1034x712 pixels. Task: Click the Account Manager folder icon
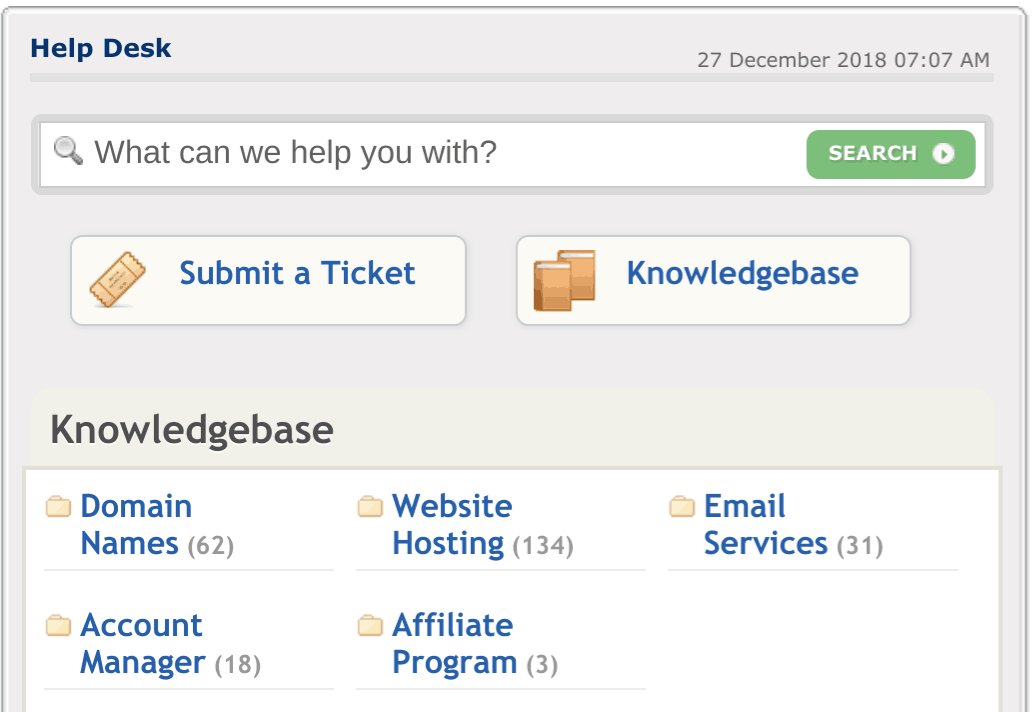click(x=58, y=625)
